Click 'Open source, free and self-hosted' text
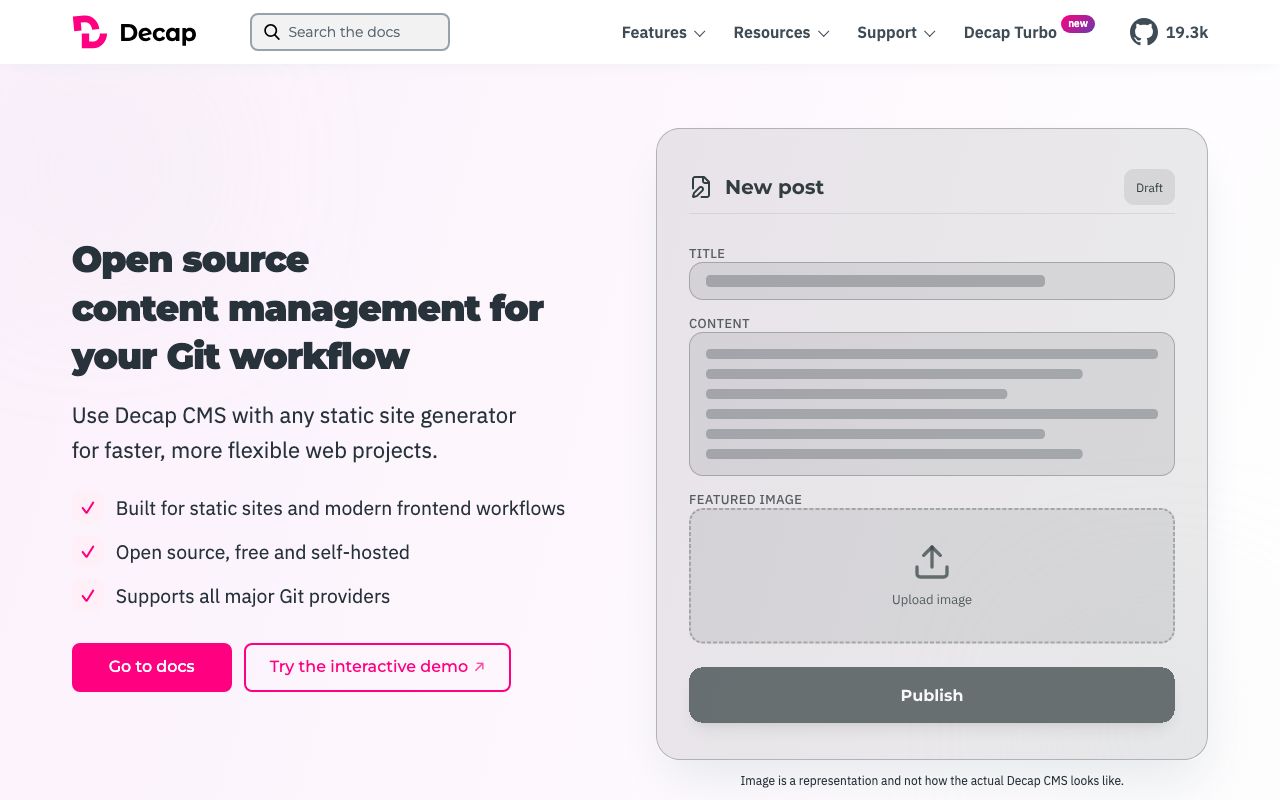 pos(263,552)
